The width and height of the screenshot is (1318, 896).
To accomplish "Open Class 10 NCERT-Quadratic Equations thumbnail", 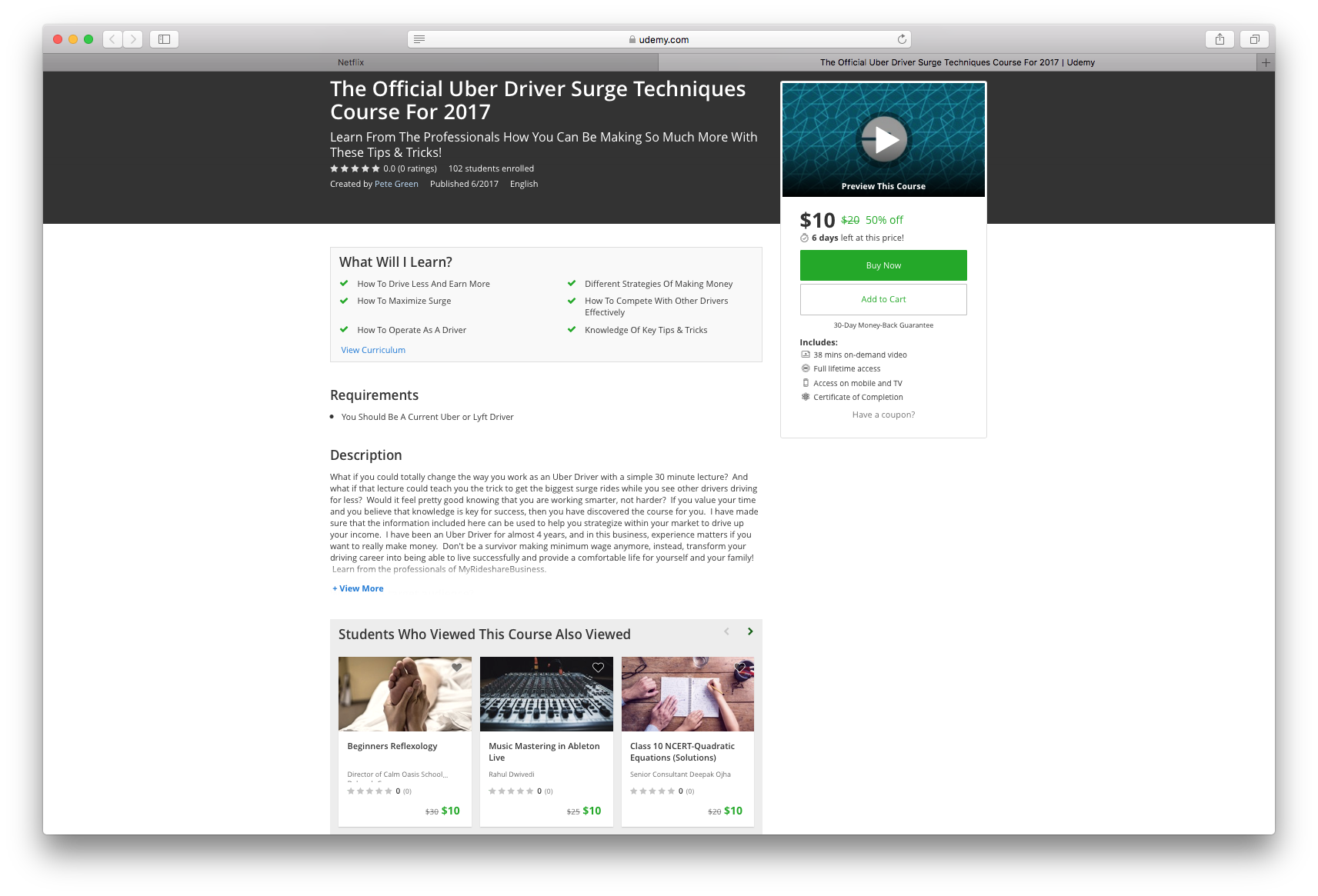I will (688, 694).
